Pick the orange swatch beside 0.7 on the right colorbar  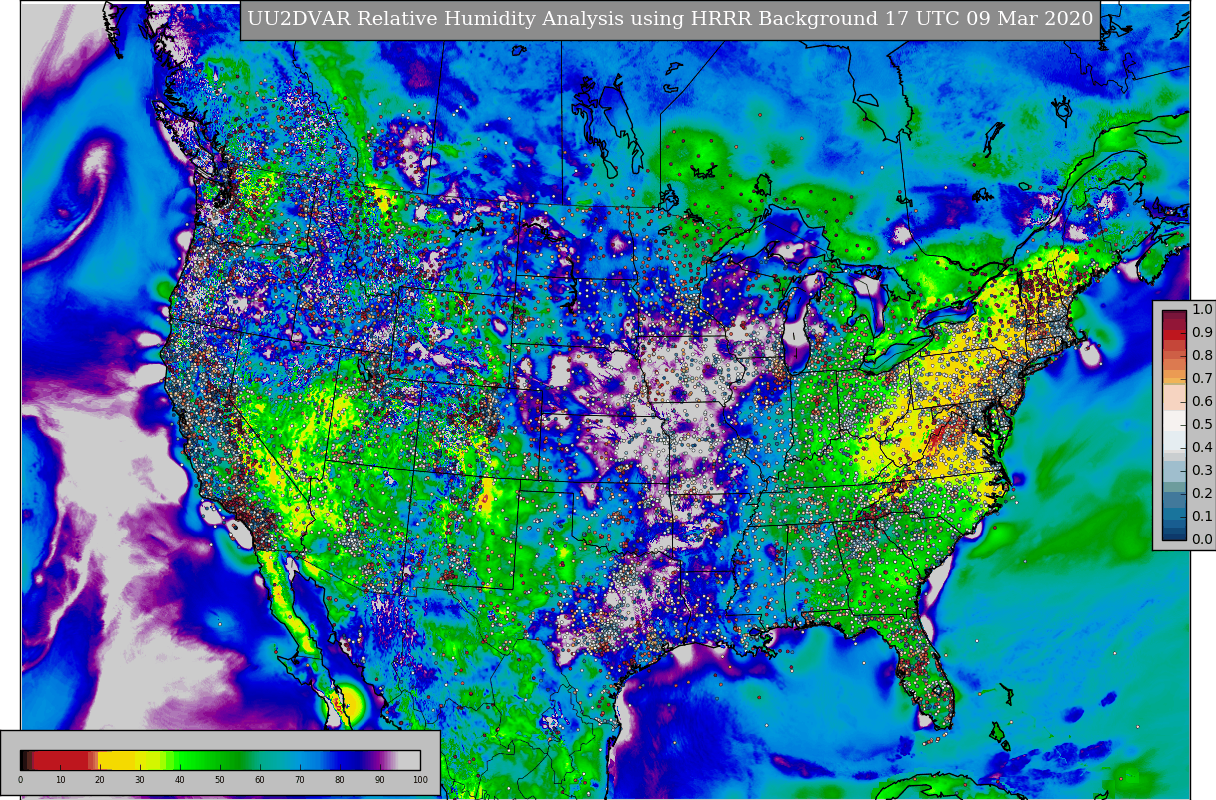(1174, 378)
